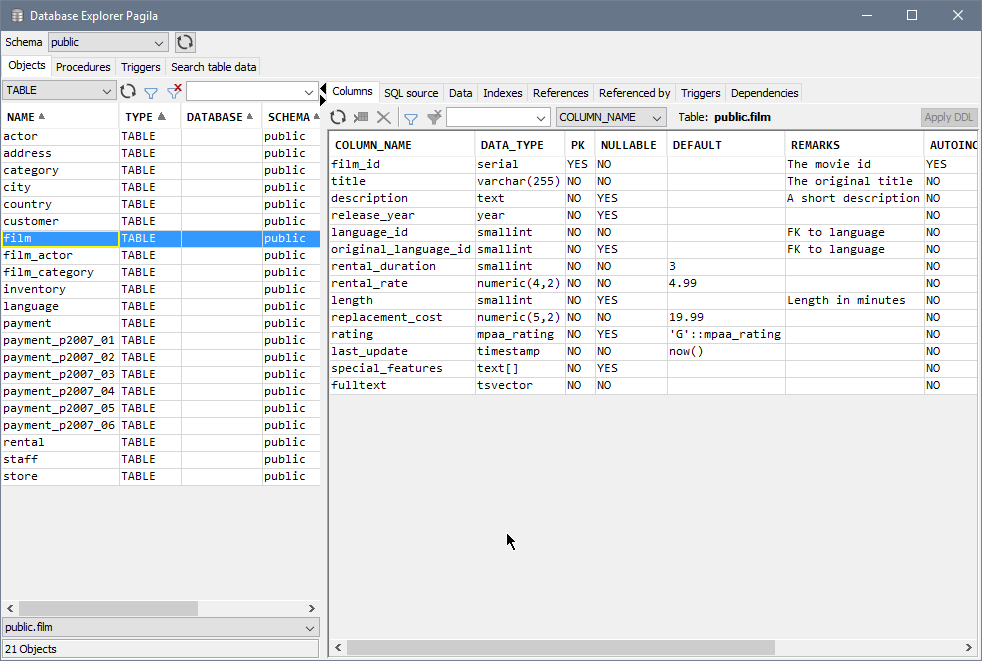Open the Triggers tab in the details panel

(x=700, y=93)
